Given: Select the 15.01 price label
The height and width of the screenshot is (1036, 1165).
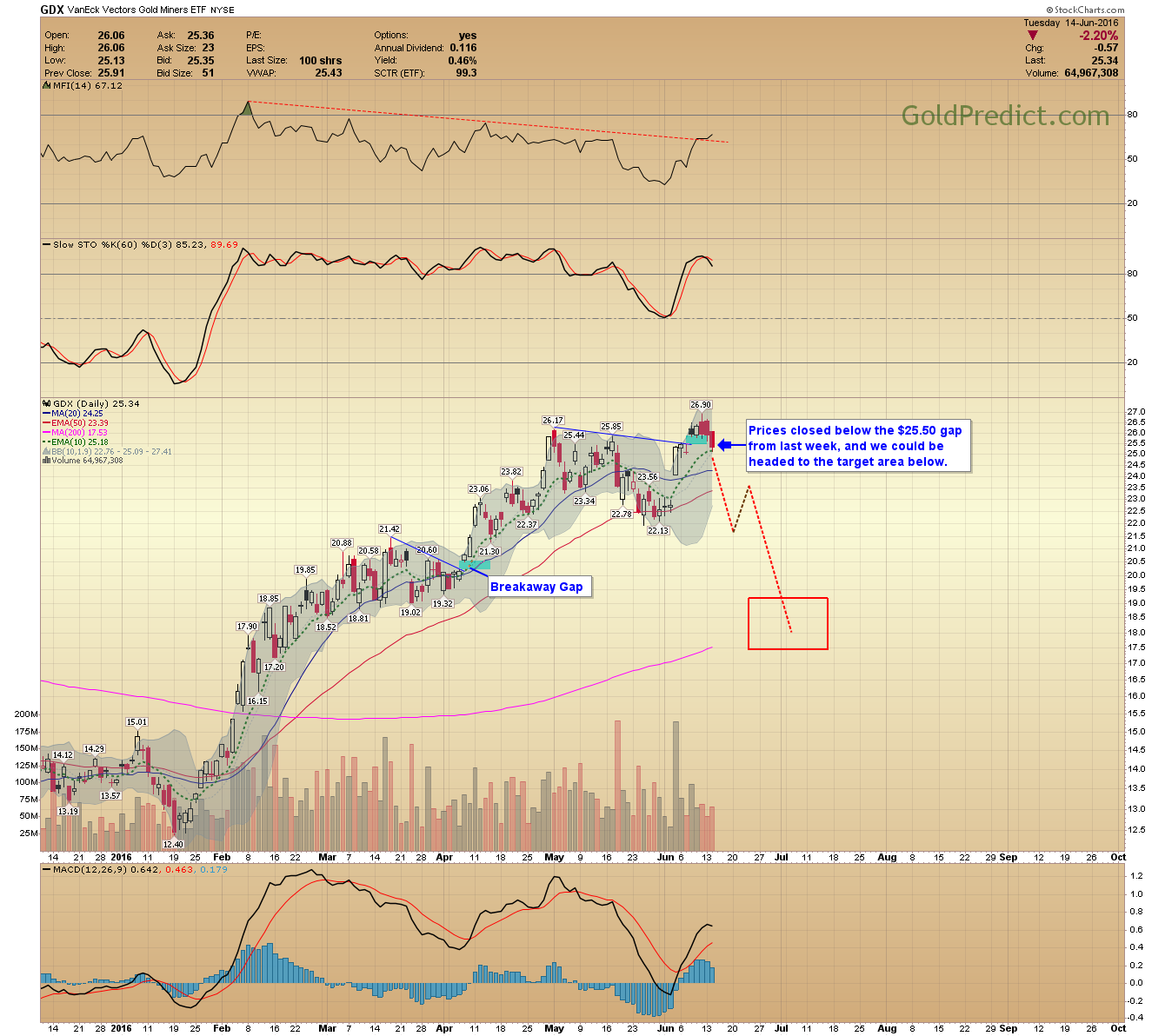Looking at the screenshot, I should pyautogui.click(x=137, y=722).
